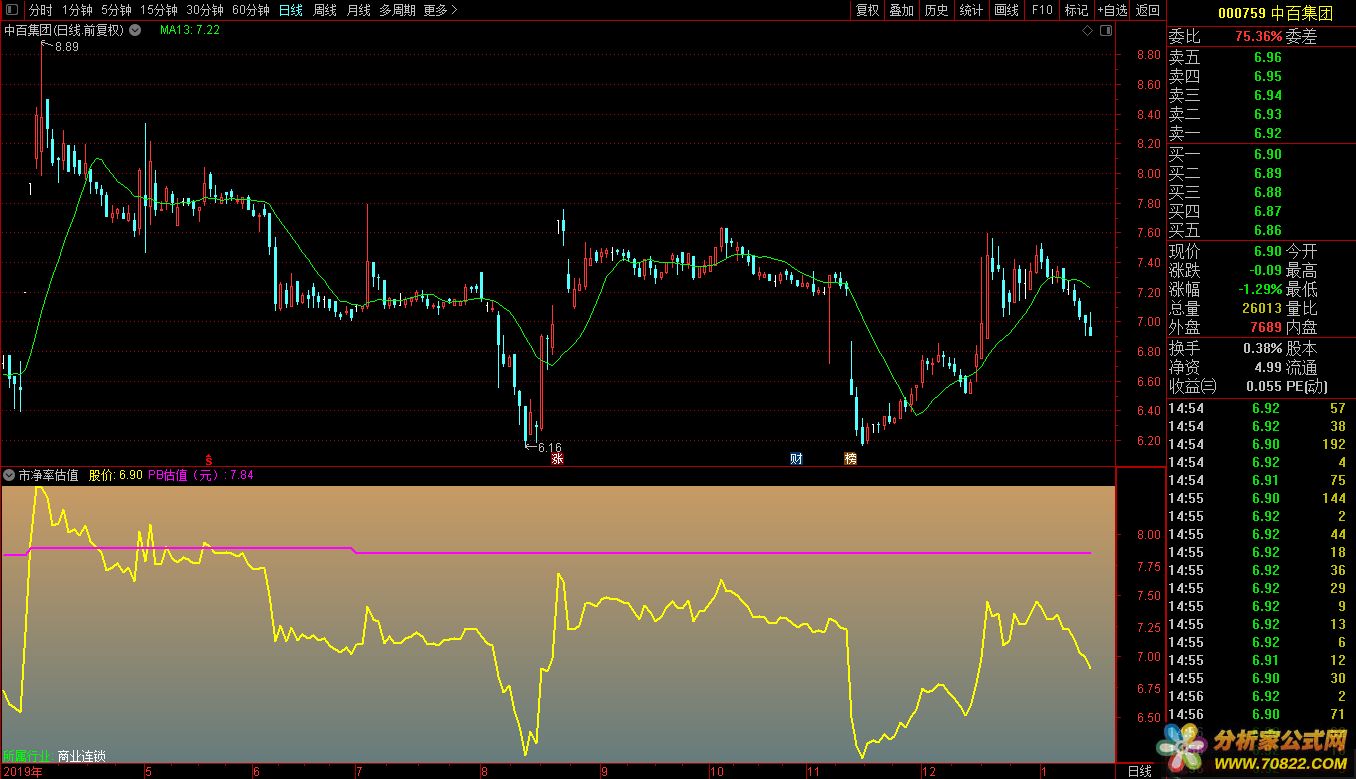Image resolution: width=1356 pixels, height=779 pixels.
Task: Click the 返回 back button
Action: pos(1148,10)
